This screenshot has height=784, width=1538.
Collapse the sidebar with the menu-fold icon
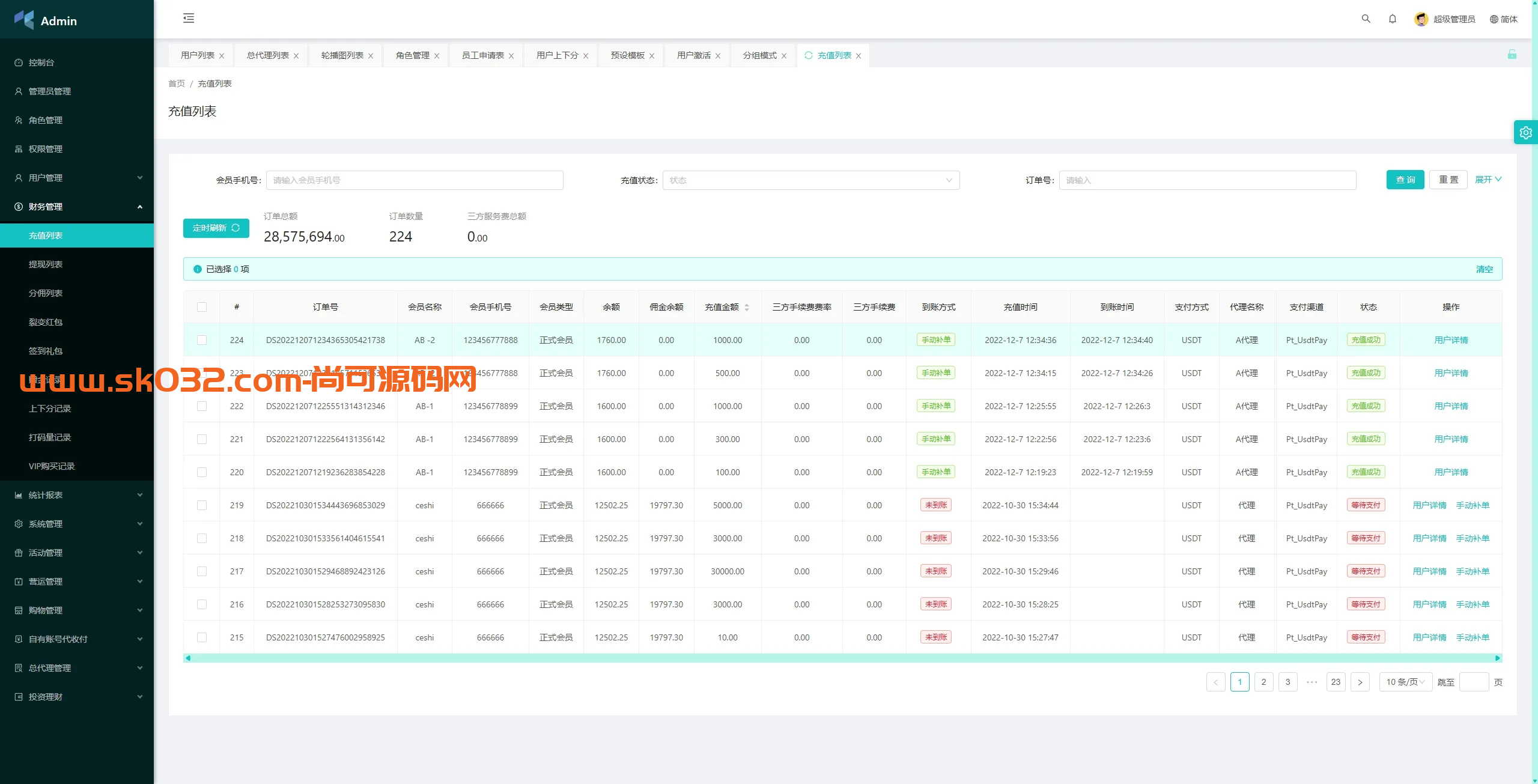(x=189, y=18)
